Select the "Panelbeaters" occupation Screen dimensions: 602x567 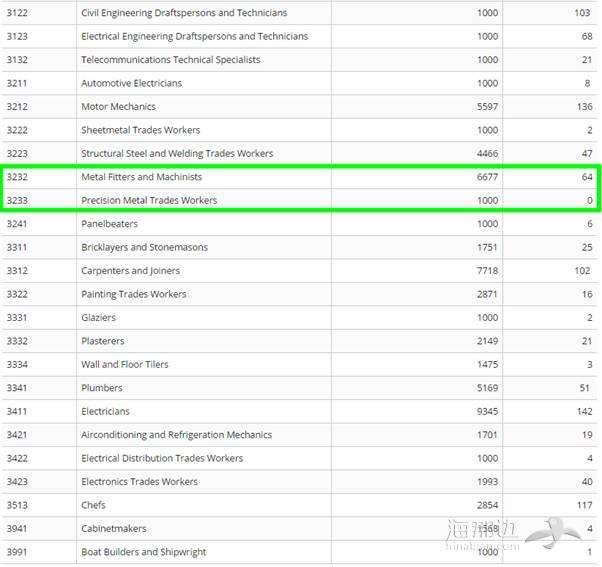[109, 223]
